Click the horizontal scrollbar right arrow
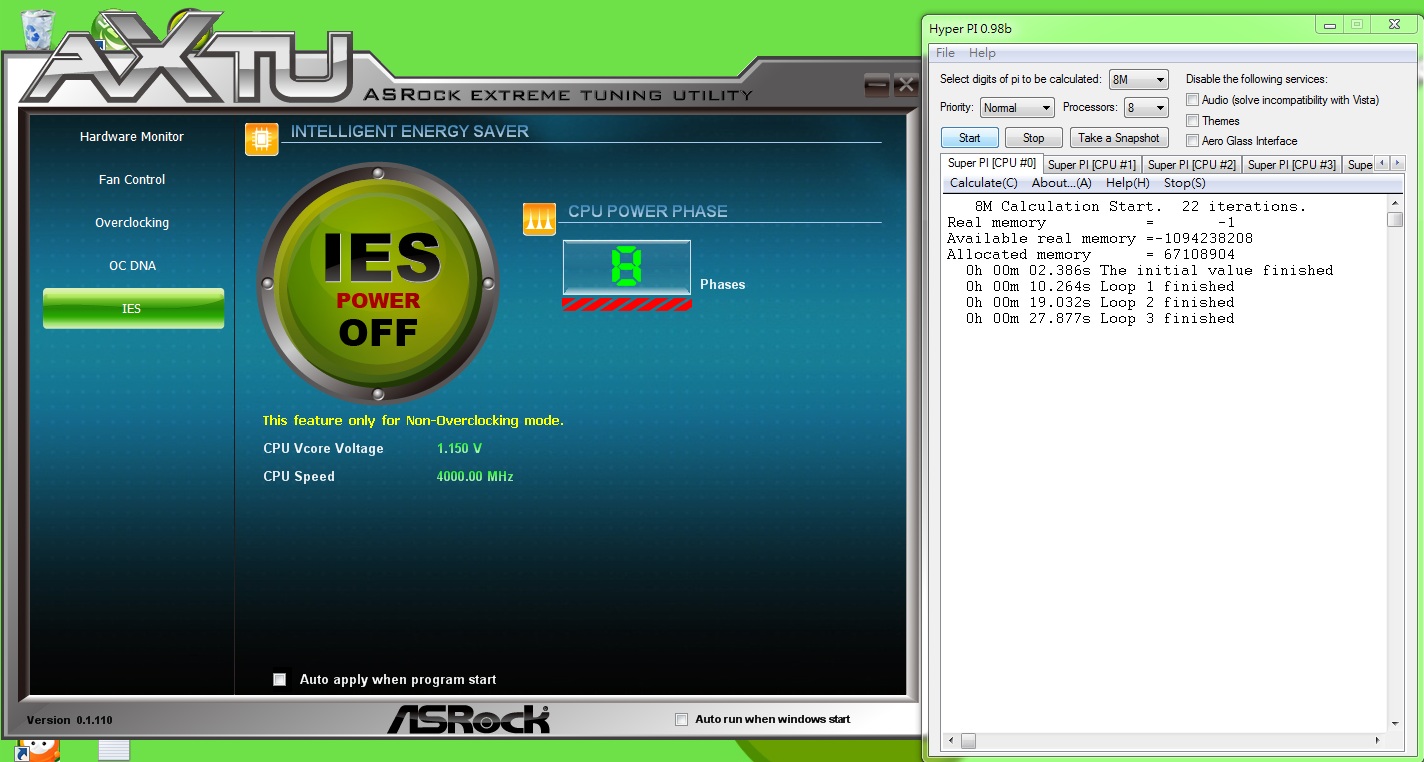 (1378, 742)
